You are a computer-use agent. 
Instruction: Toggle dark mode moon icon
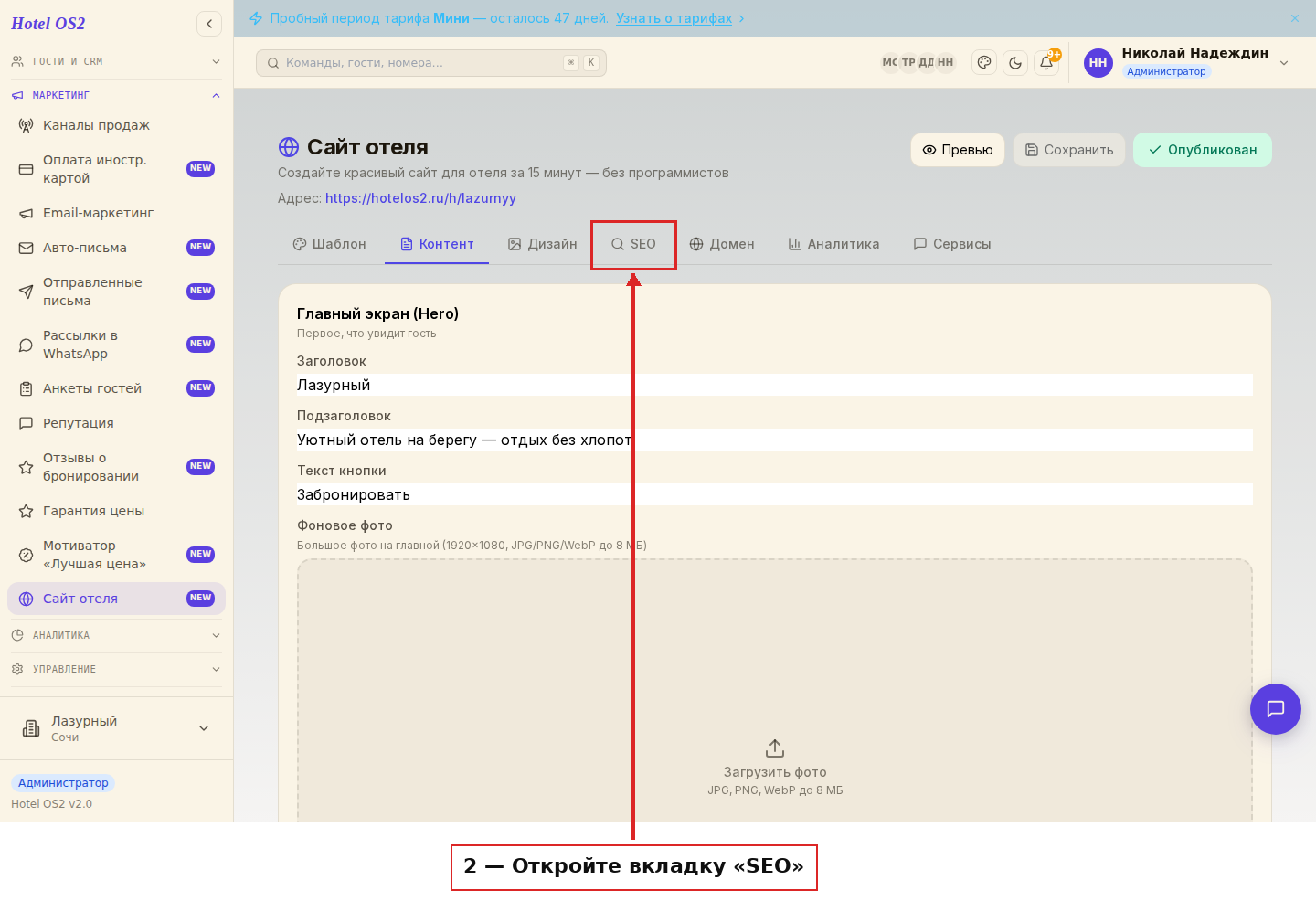[1015, 62]
